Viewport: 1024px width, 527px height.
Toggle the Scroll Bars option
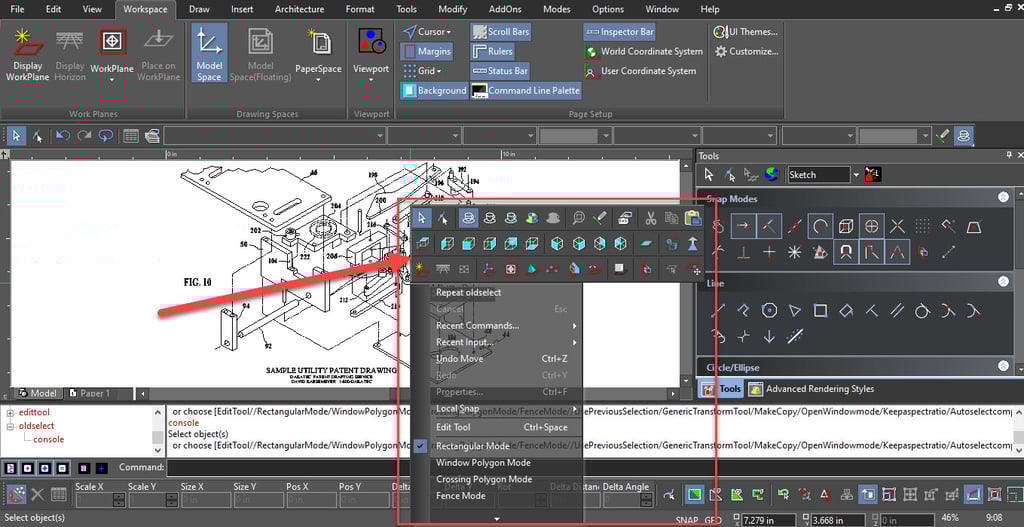pyautogui.click(x=500, y=31)
